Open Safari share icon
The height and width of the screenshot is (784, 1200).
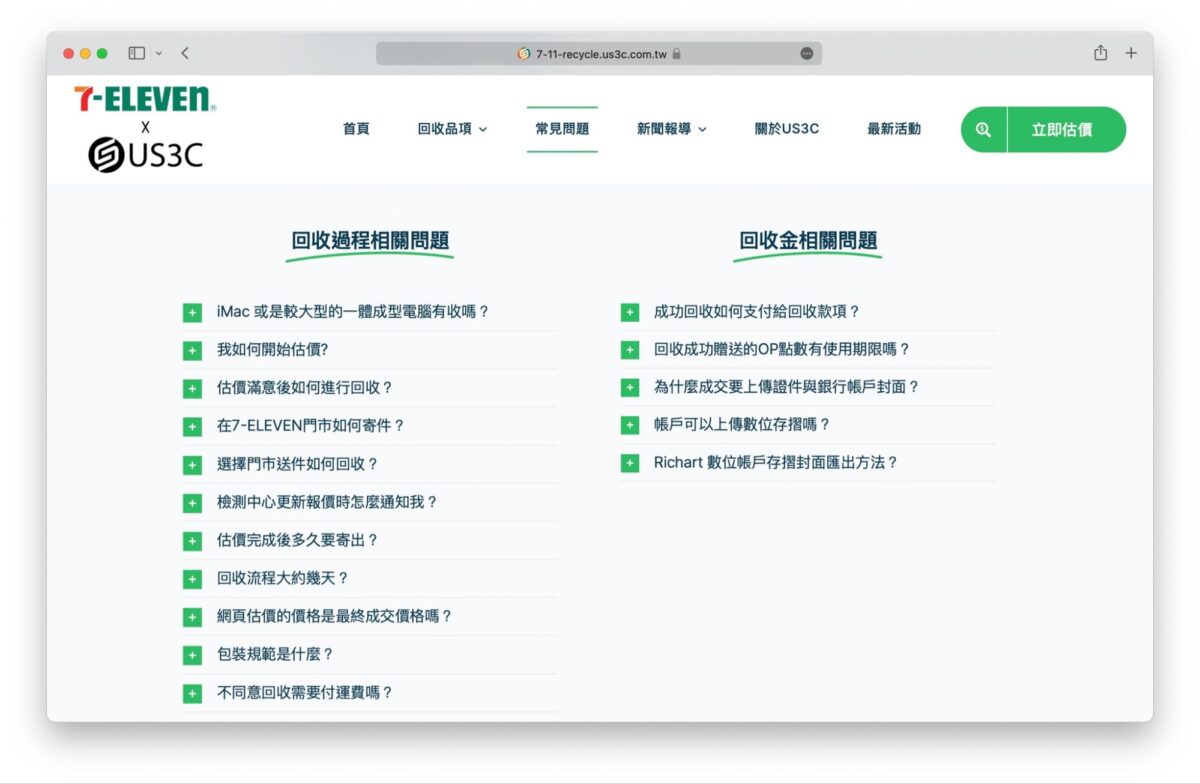tap(1100, 53)
